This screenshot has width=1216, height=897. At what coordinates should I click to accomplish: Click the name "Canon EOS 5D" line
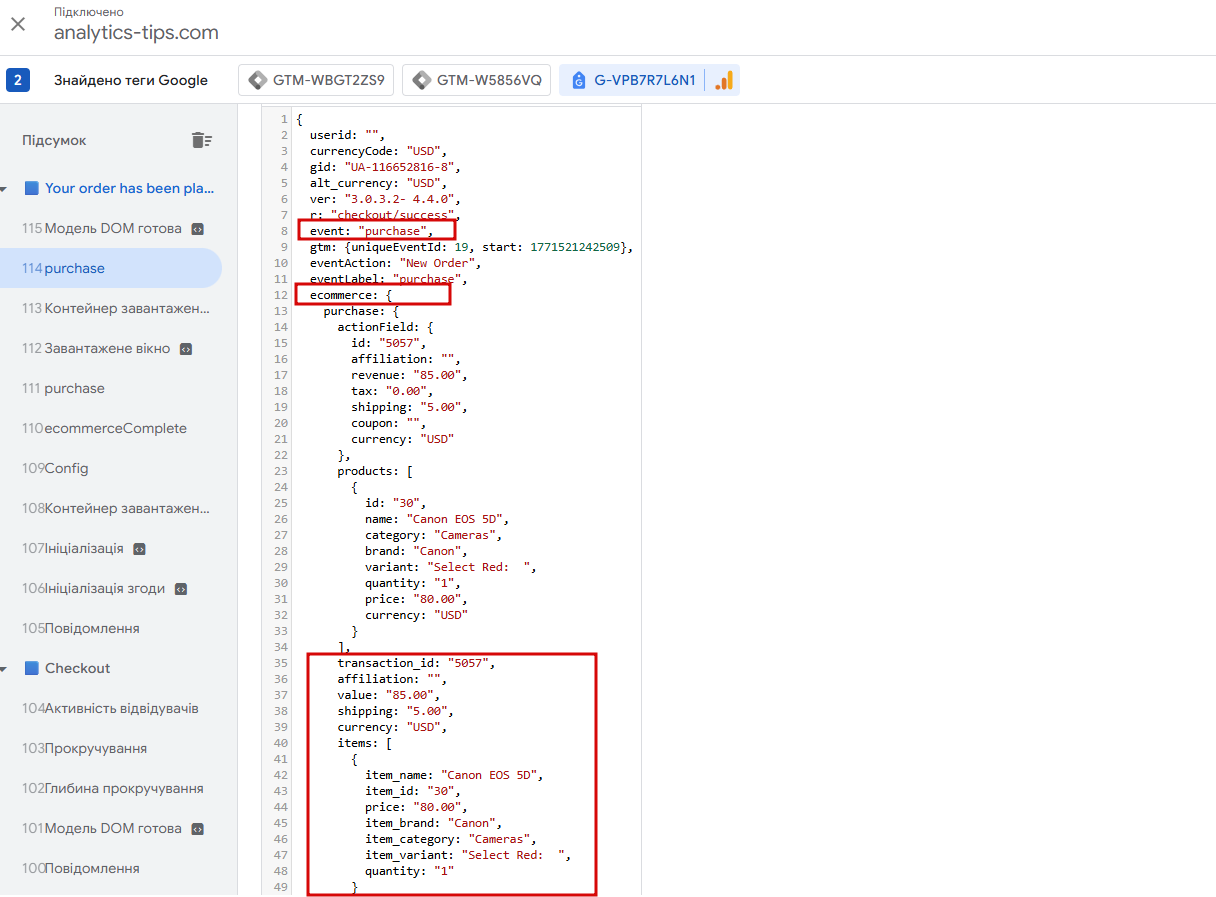(437, 519)
